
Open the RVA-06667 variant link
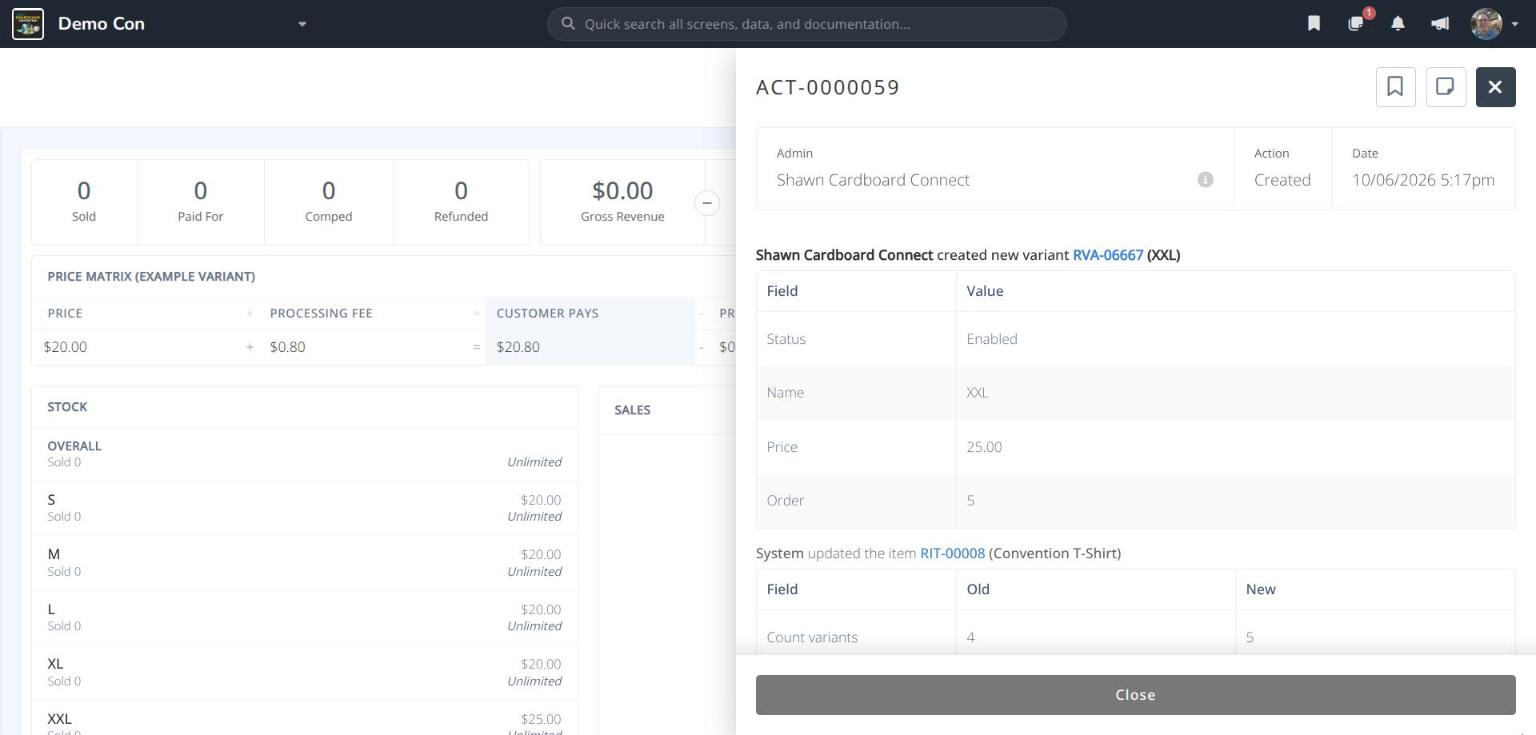(1108, 255)
